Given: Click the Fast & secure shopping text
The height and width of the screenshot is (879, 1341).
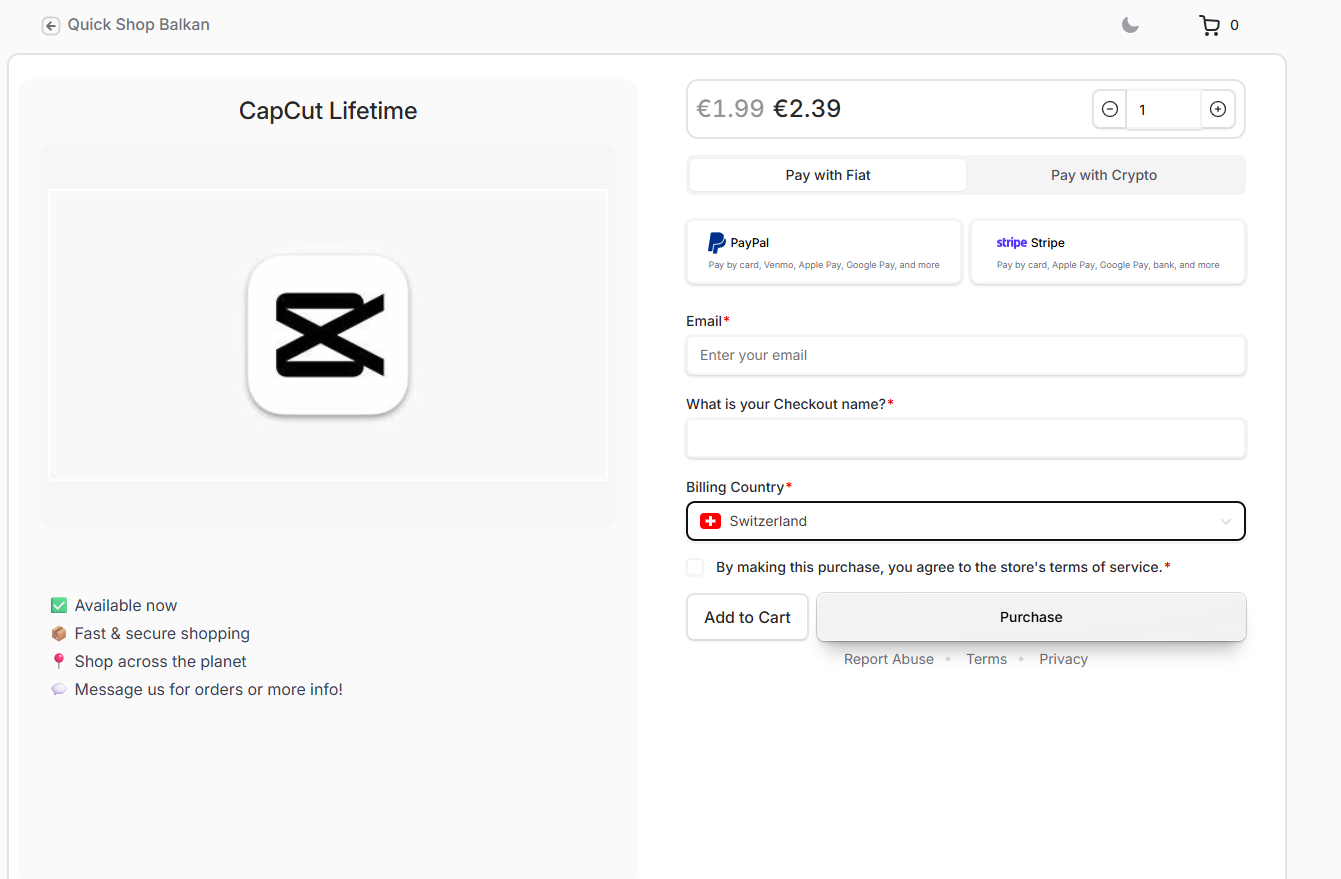Looking at the screenshot, I should point(162,633).
